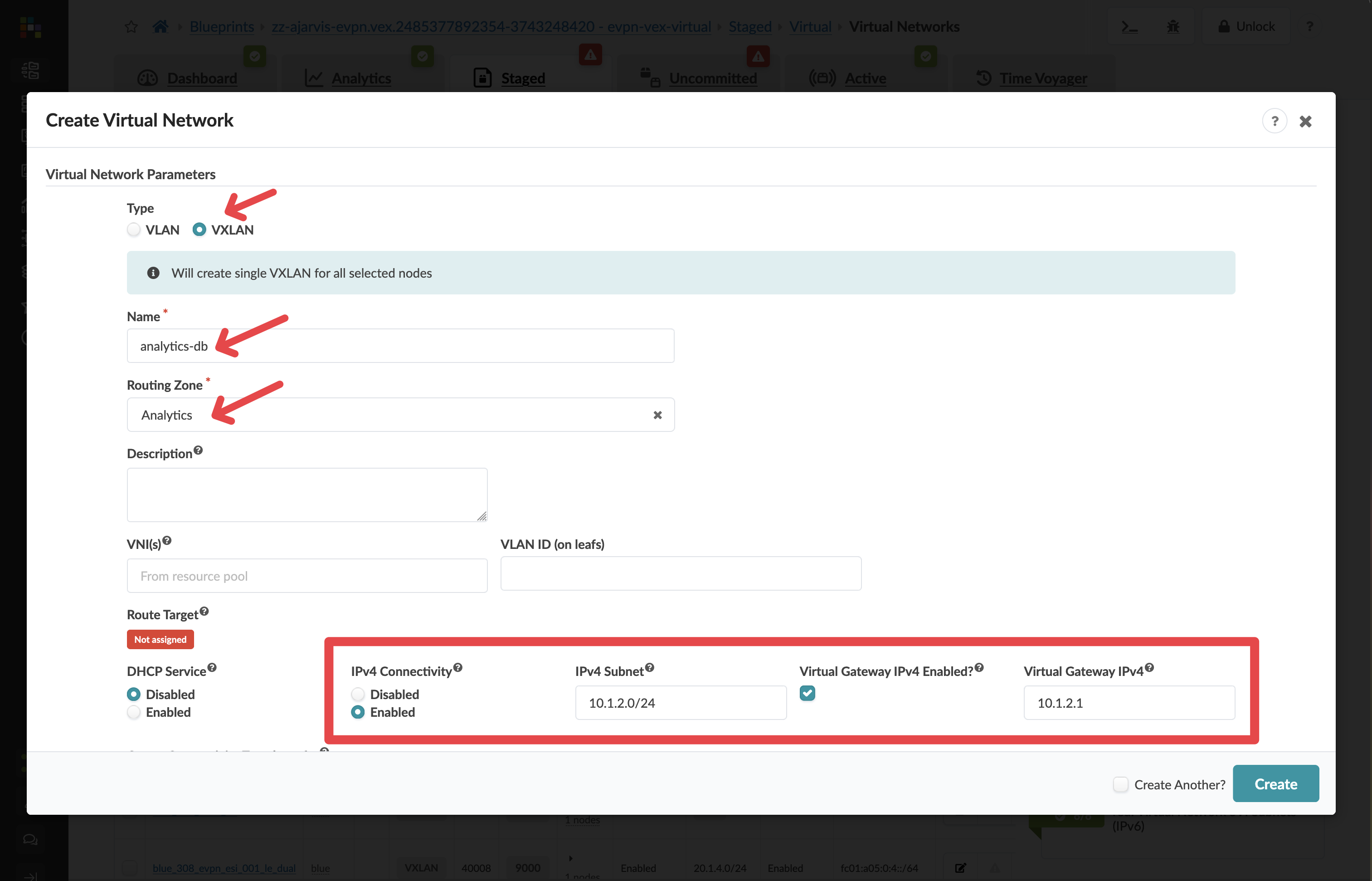Uncheck Virtual Gateway IPv4 Enabled

pyautogui.click(x=808, y=693)
